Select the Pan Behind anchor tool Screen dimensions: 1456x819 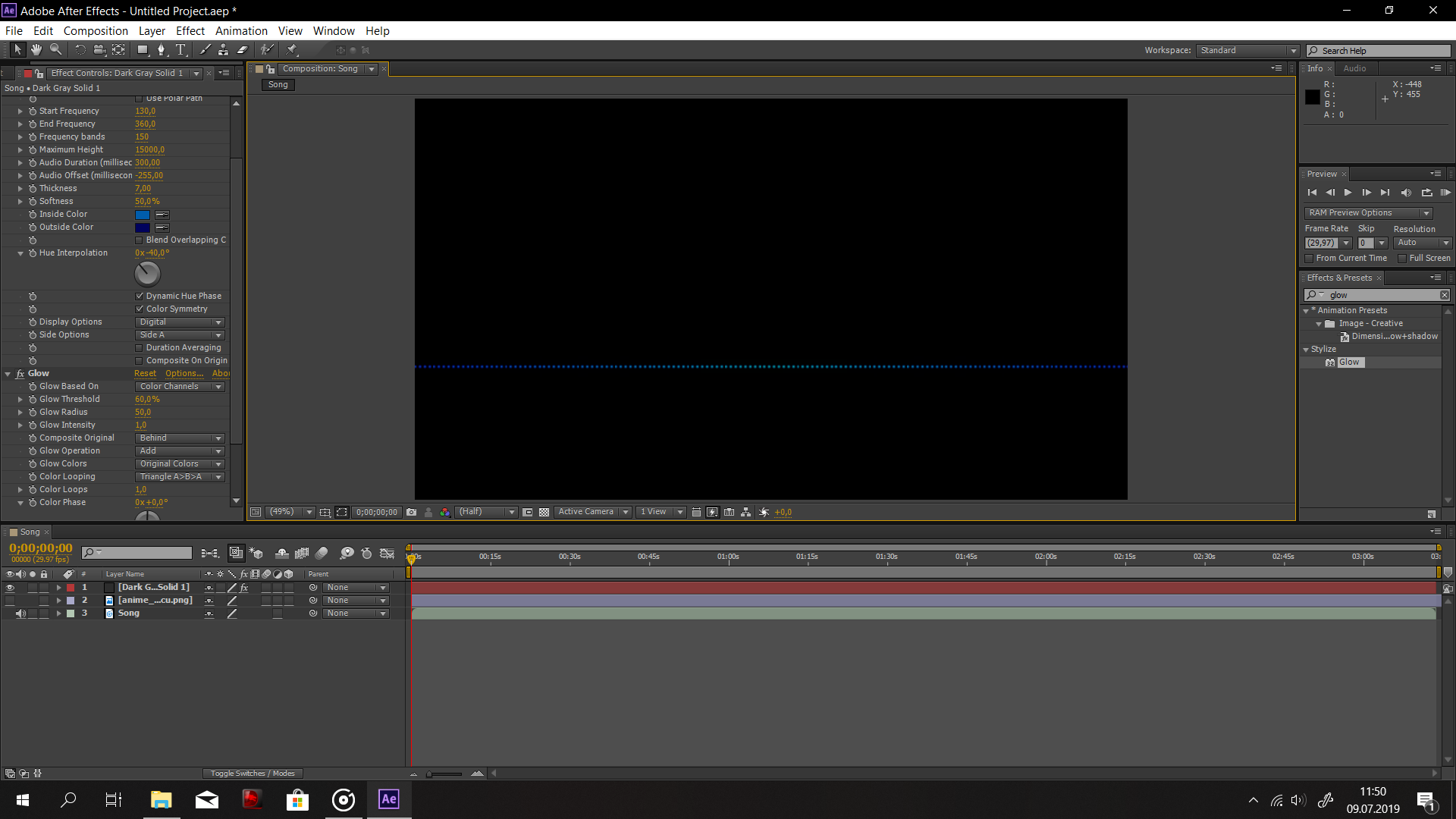(119, 50)
